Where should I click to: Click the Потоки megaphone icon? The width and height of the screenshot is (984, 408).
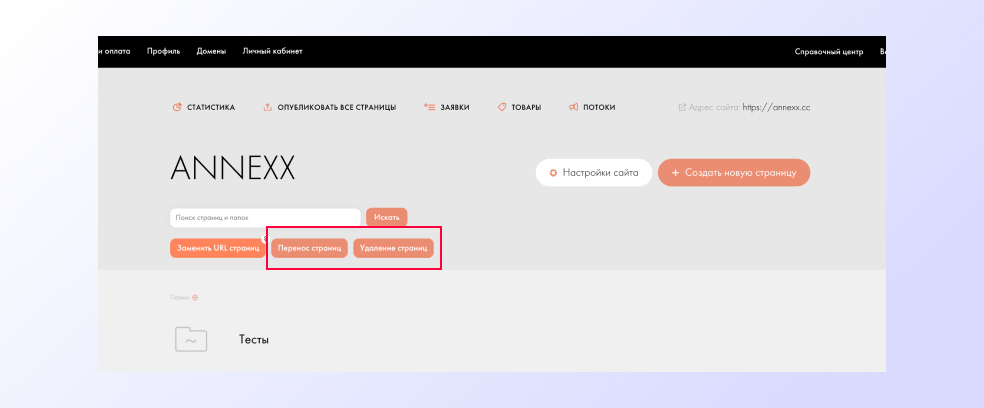(573, 107)
